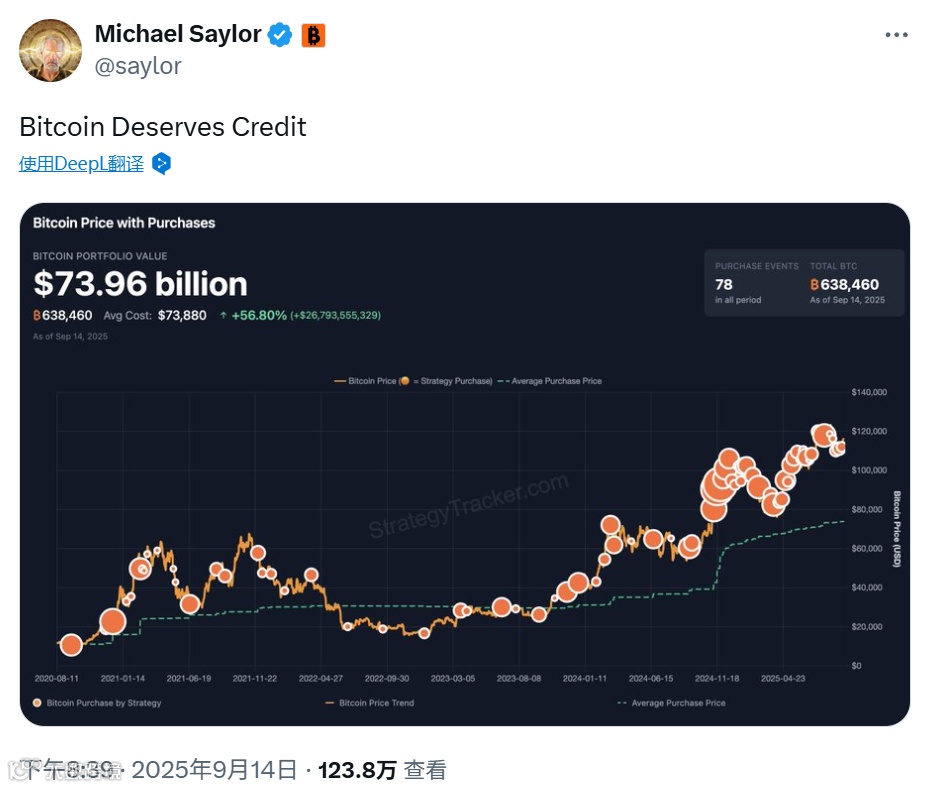Viewport: 931px width, 788px height.
Task: Toggle Average Purchase Price in top legend
Action: [550, 381]
